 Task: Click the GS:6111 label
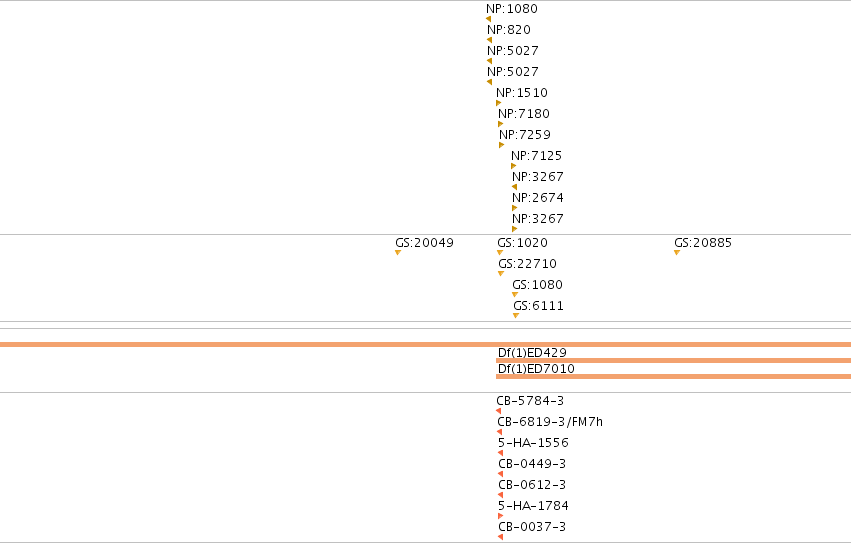coord(538,306)
